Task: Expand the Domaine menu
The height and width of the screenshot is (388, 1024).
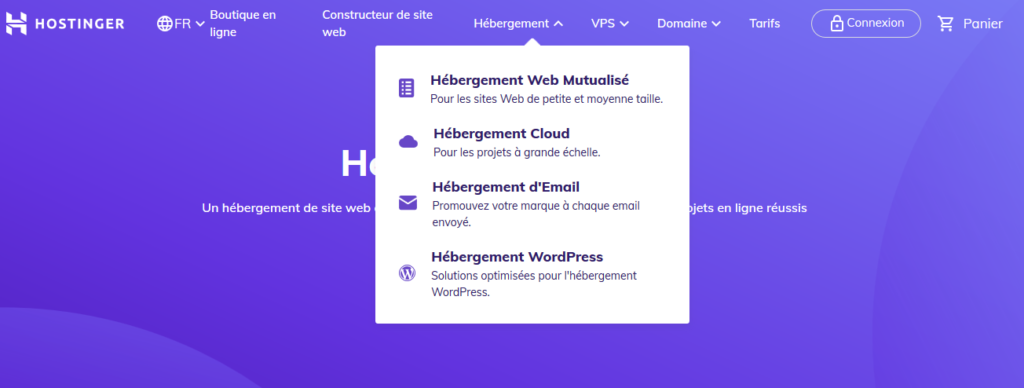Action: click(688, 24)
